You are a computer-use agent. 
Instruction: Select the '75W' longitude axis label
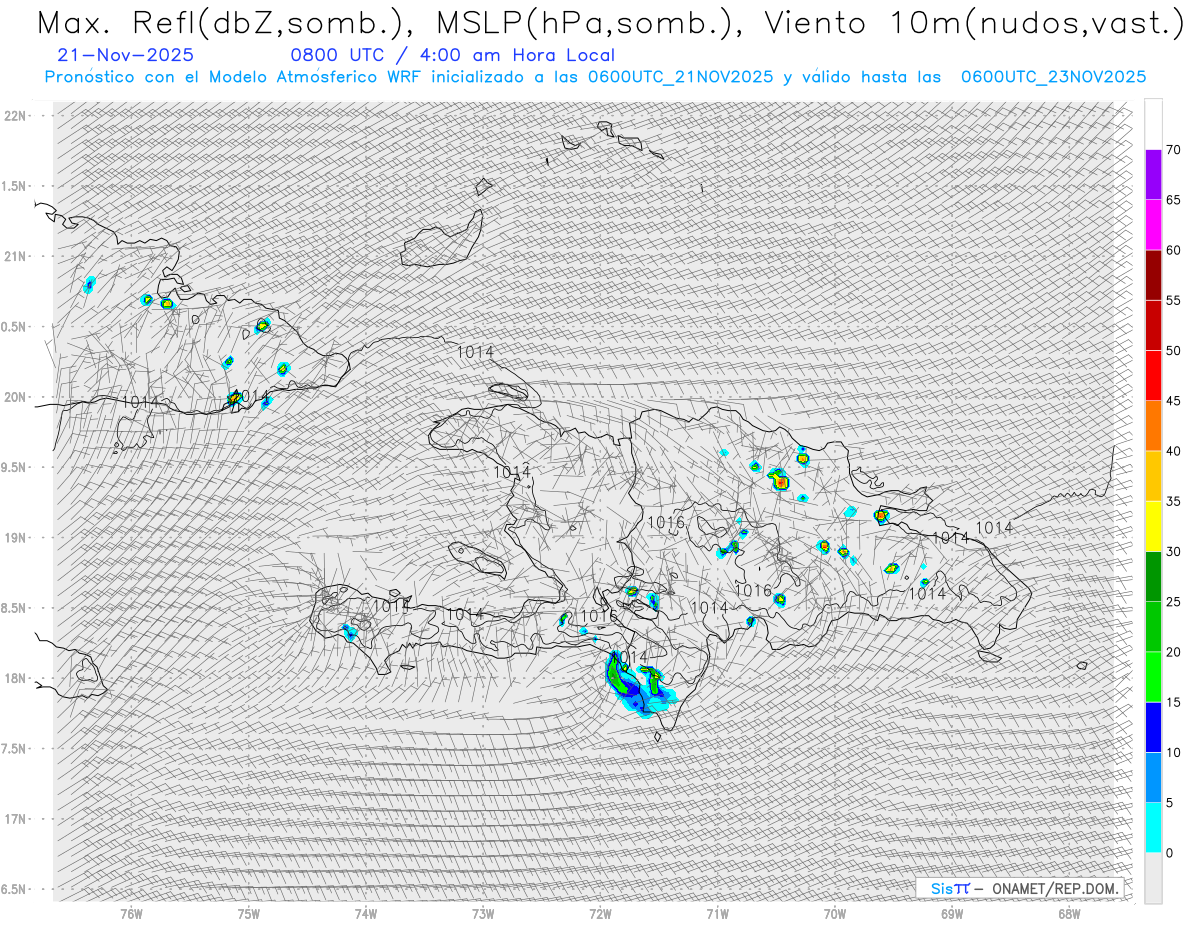249,913
